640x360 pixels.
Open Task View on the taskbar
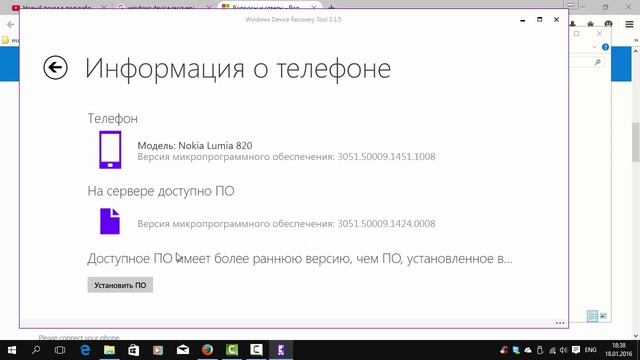tap(60, 350)
